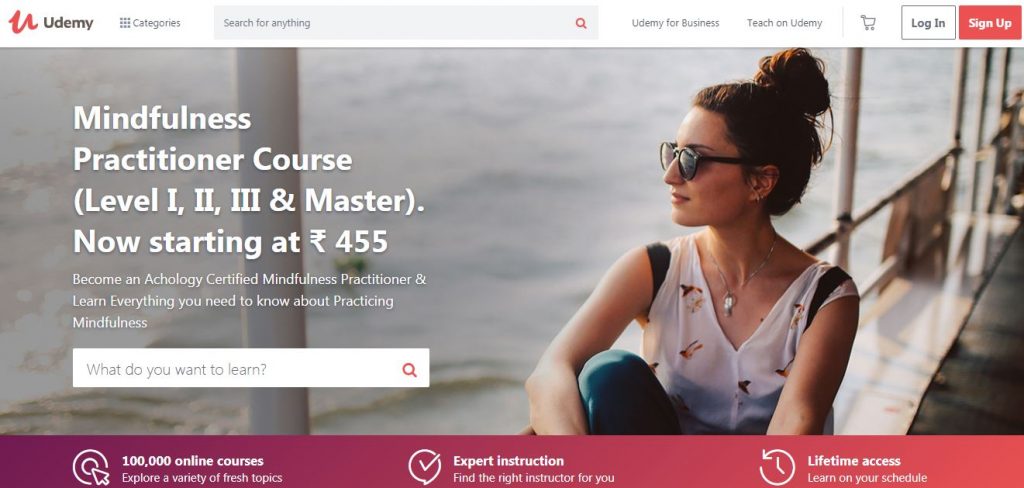Viewport: 1024px width, 488px height.
Task: Click the Udemy wordmark text
Action: click(68, 23)
